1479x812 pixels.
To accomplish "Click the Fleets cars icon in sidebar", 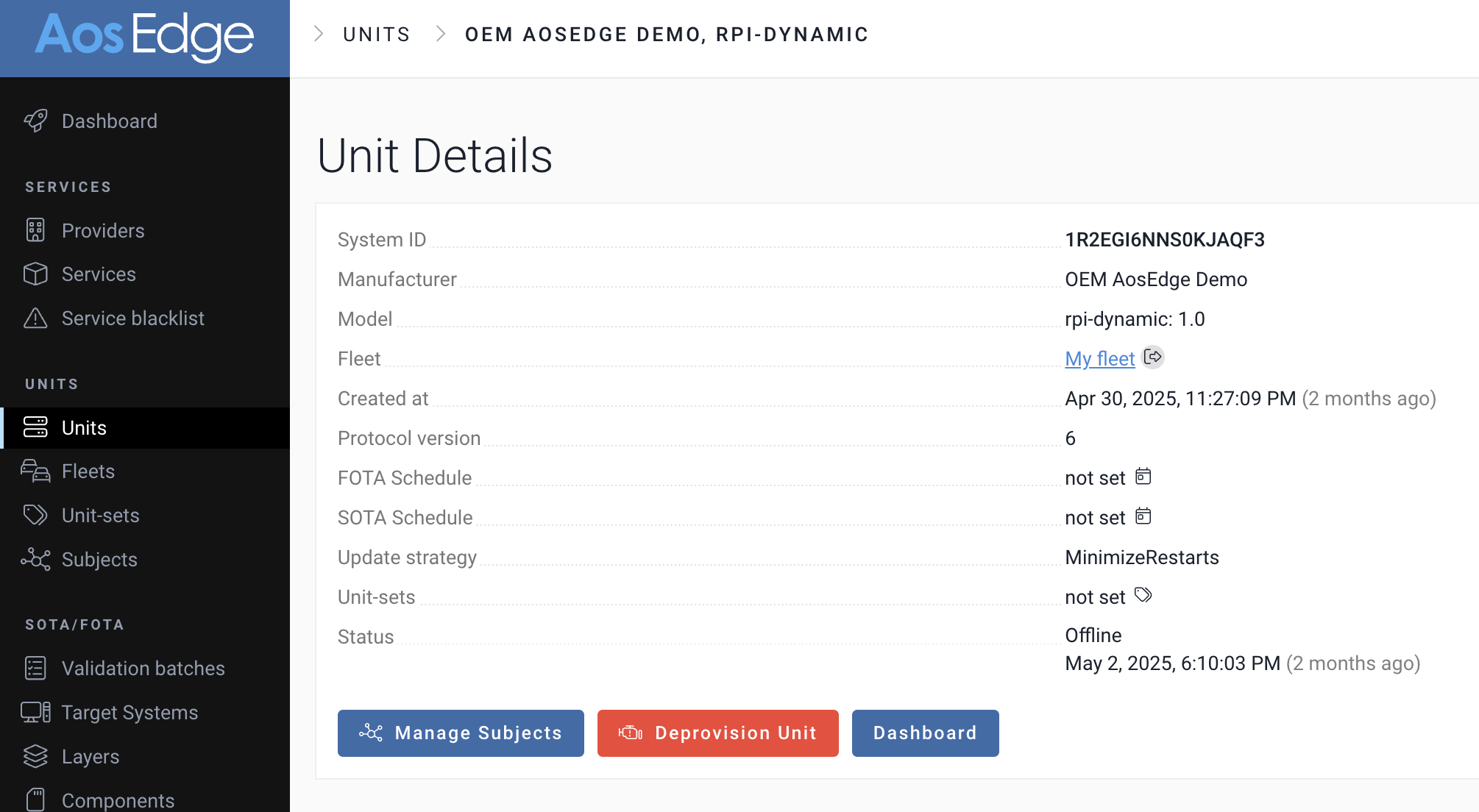I will 35,471.
